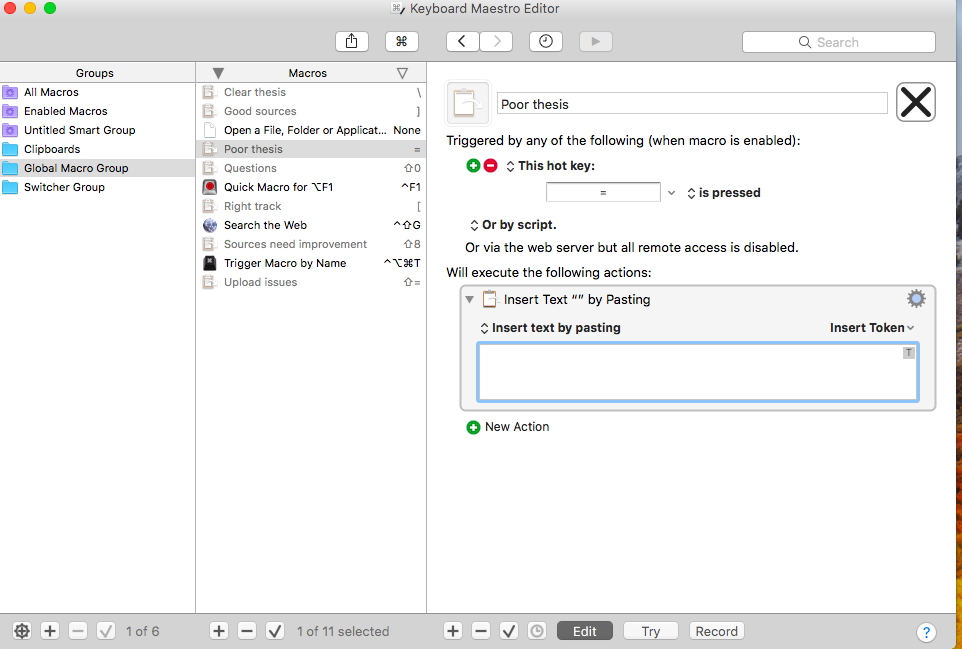Select the Upload issues macro
962x649 pixels.
311,282
